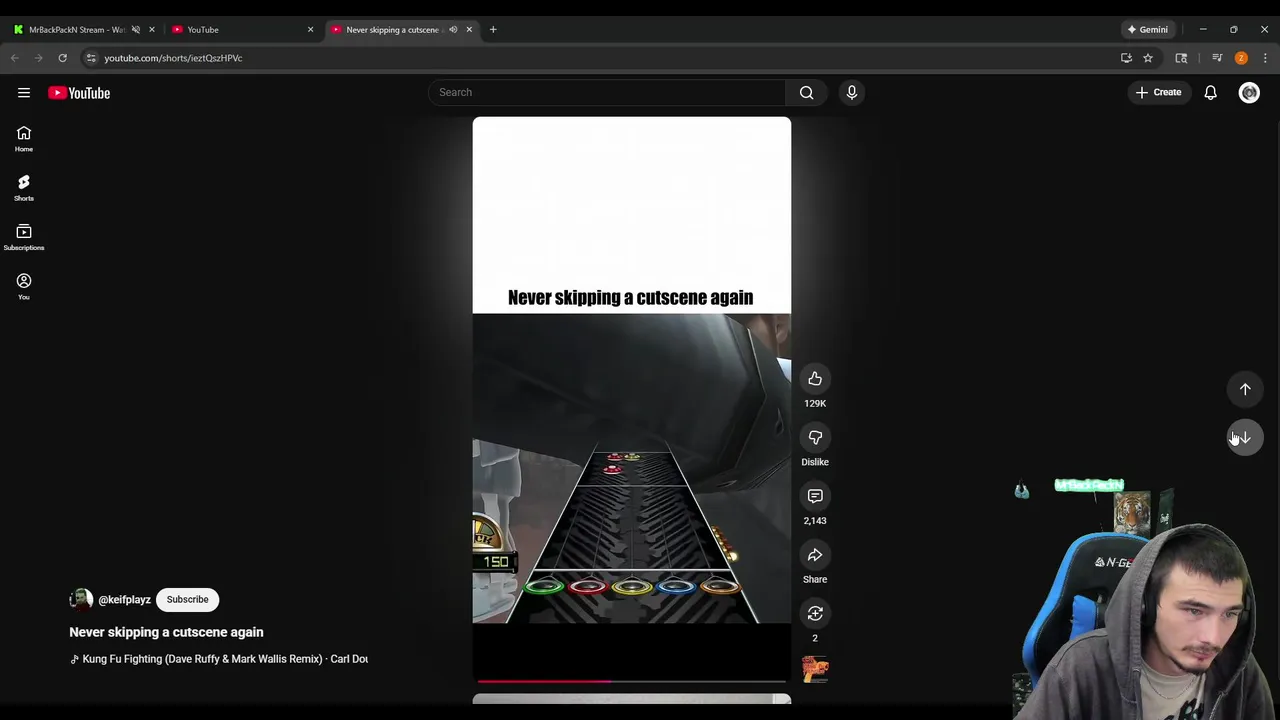
Task: Open media controls in browser toolbar
Action: (x=1217, y=58)
